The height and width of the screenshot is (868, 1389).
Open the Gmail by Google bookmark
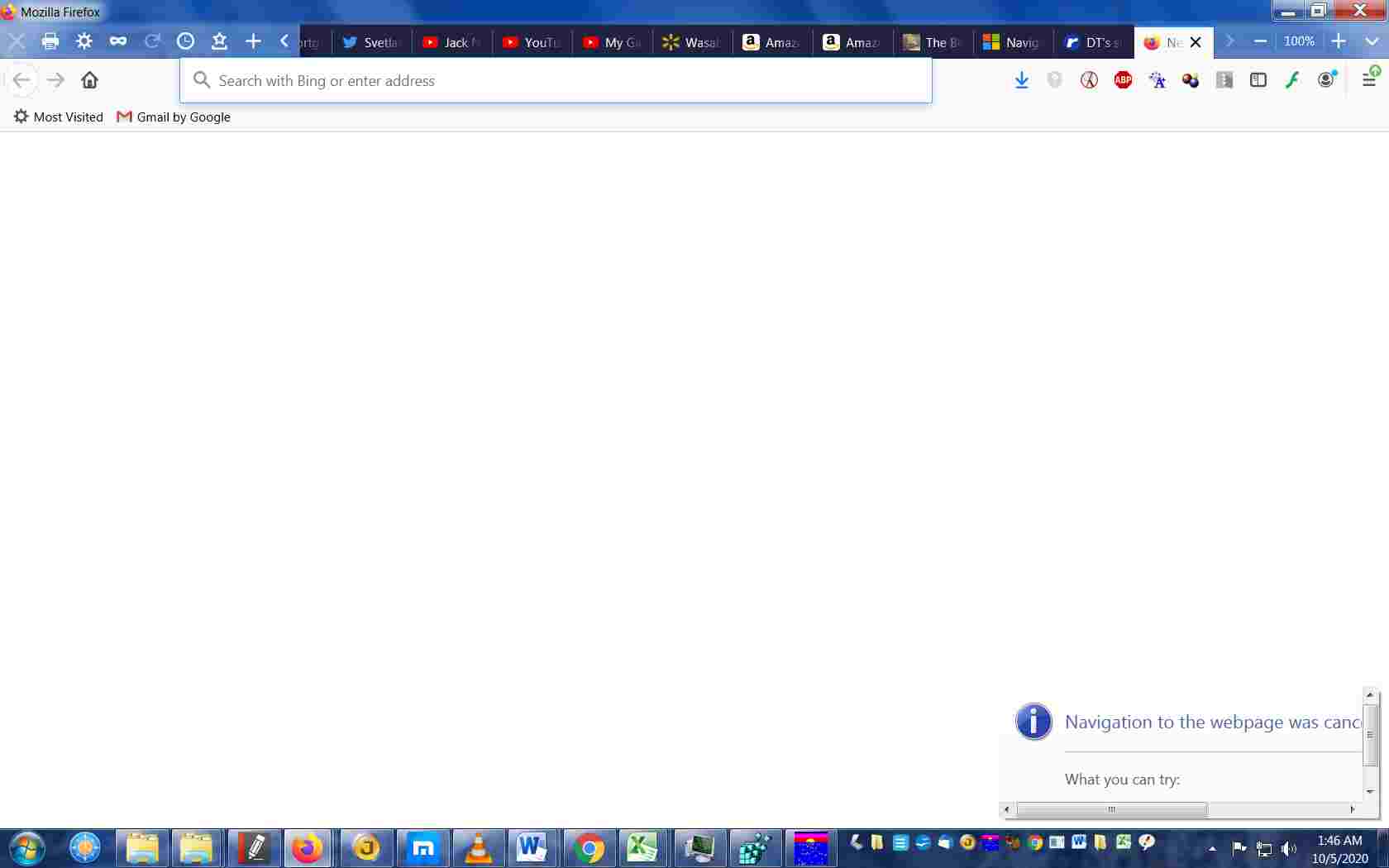tap(174, 117)
